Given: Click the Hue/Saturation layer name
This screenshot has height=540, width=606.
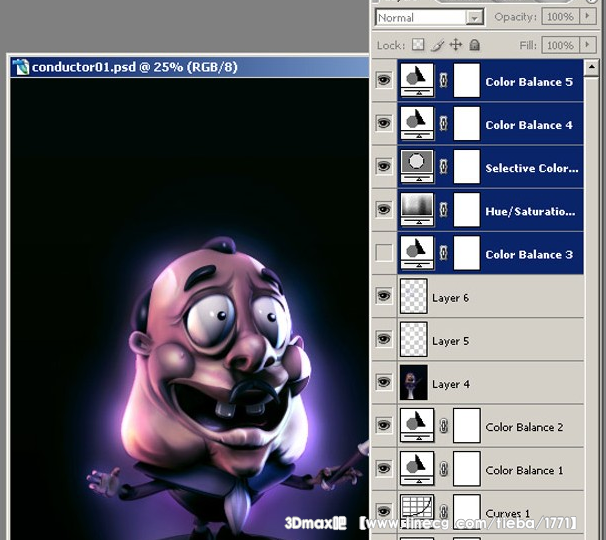Looking at the screenshot, I should (530, 211).
